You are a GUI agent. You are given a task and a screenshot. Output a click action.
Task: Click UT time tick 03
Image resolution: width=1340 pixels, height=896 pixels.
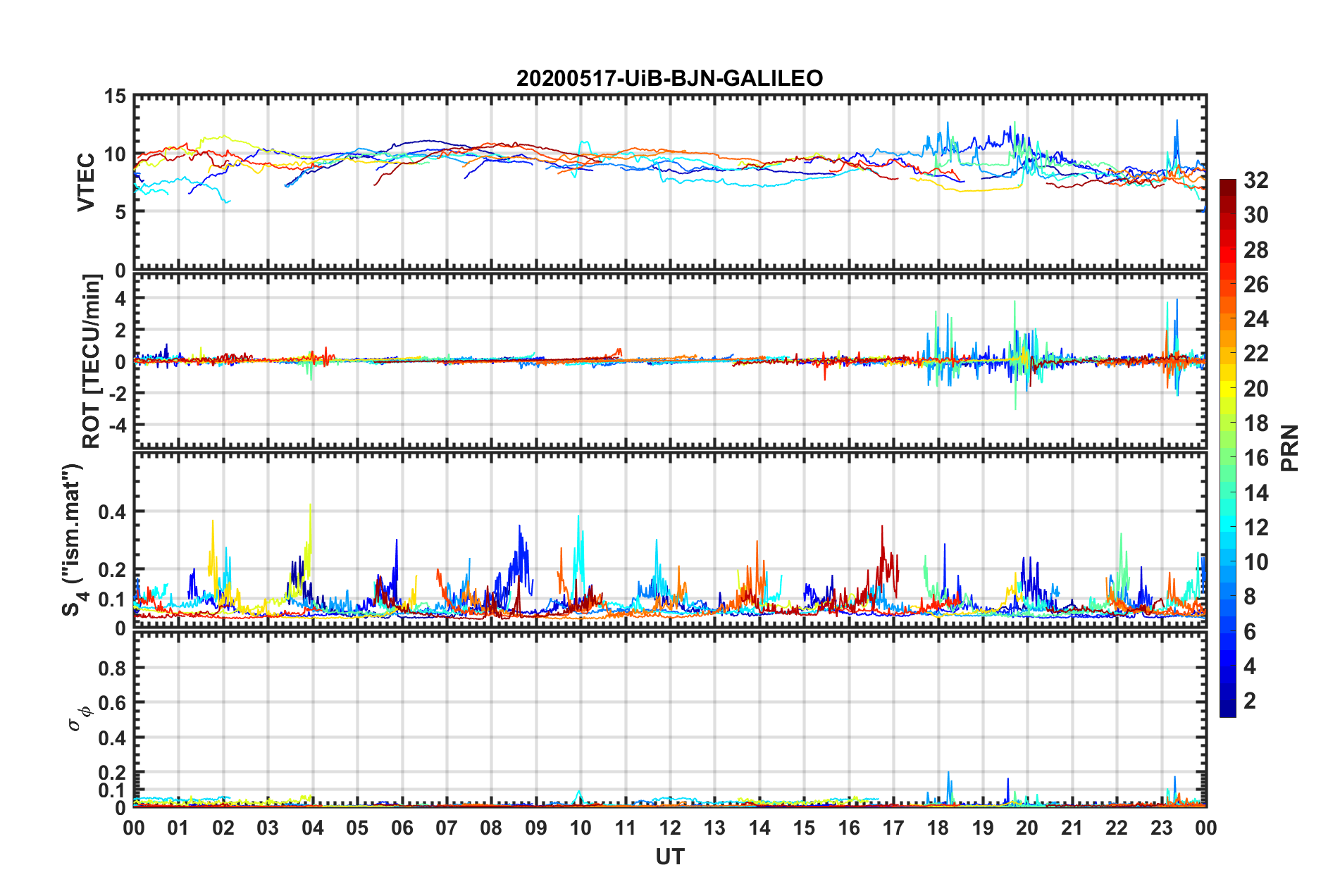pos(268,828)
